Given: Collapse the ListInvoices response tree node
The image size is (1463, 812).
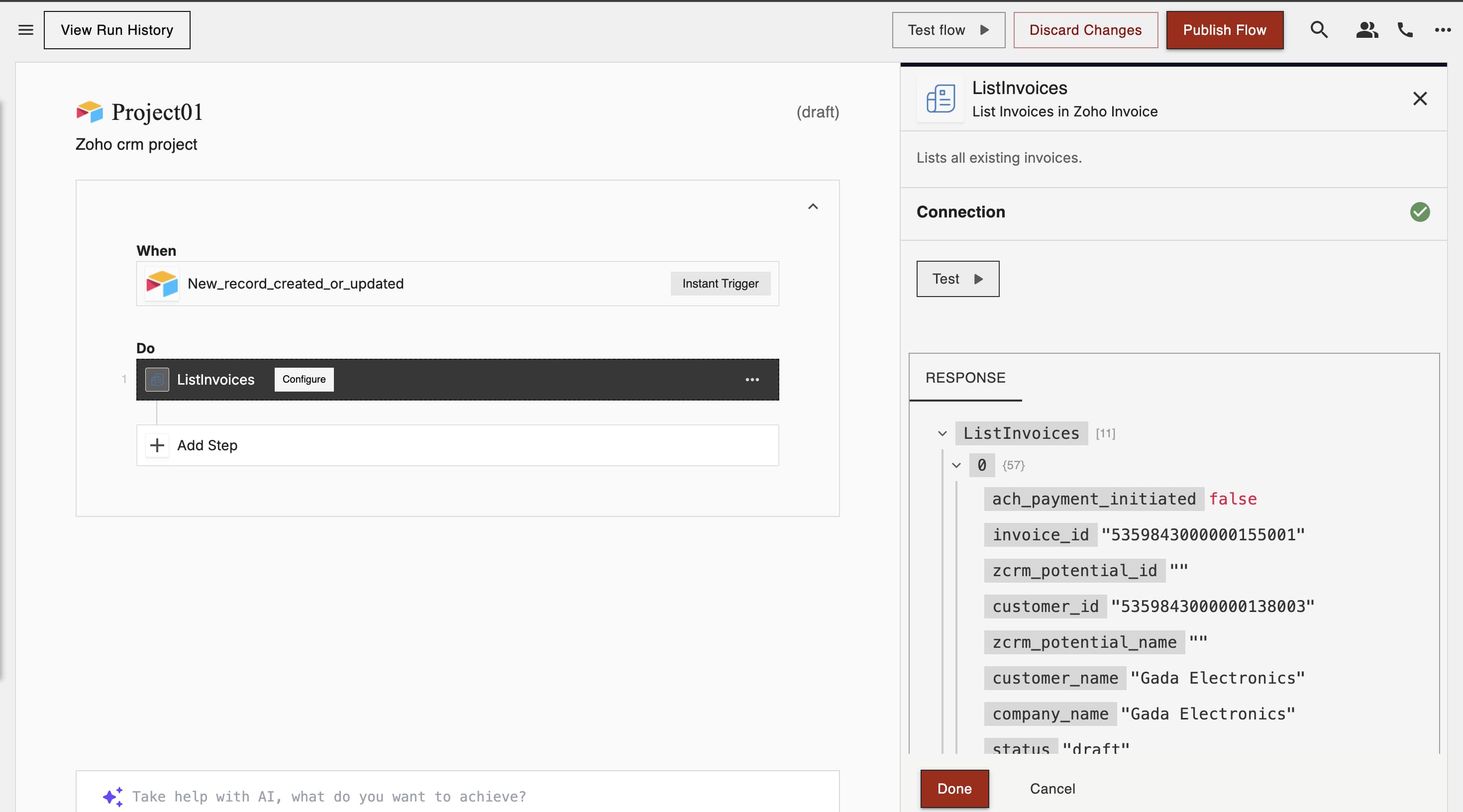Looking at the screenshot, I should click(942, 433).
